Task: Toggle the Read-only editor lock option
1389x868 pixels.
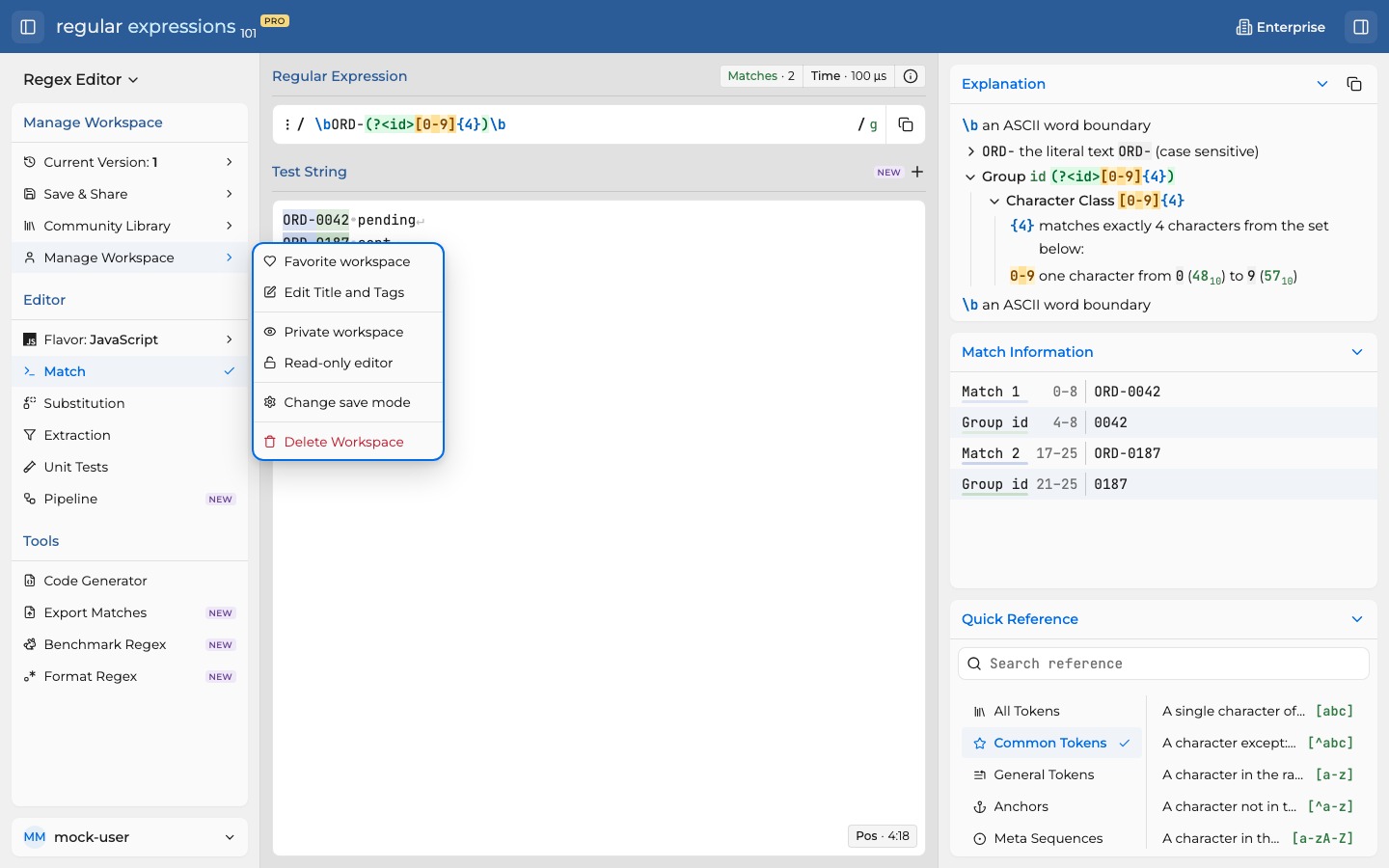Action: 348,363
